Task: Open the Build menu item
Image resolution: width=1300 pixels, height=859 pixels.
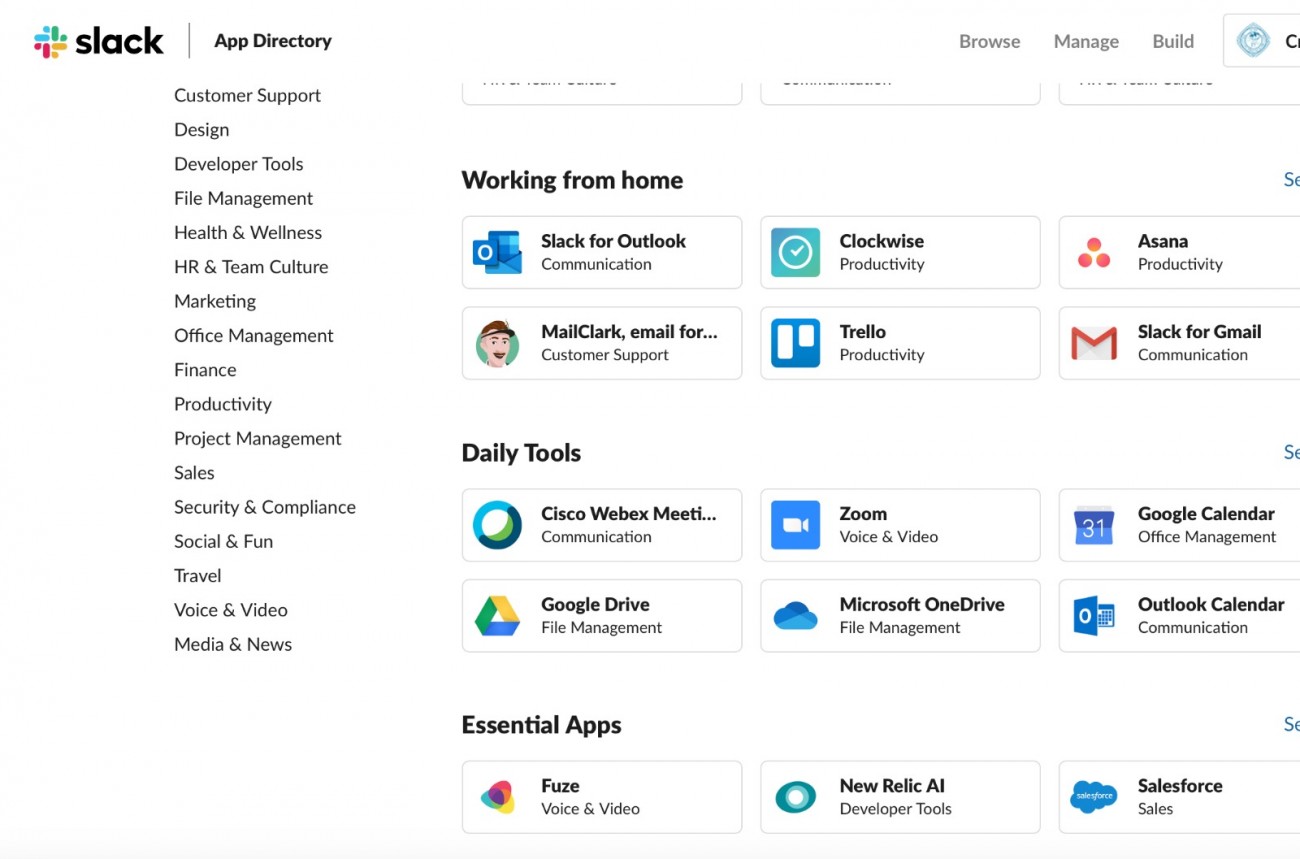Action: coord(1173,41)
